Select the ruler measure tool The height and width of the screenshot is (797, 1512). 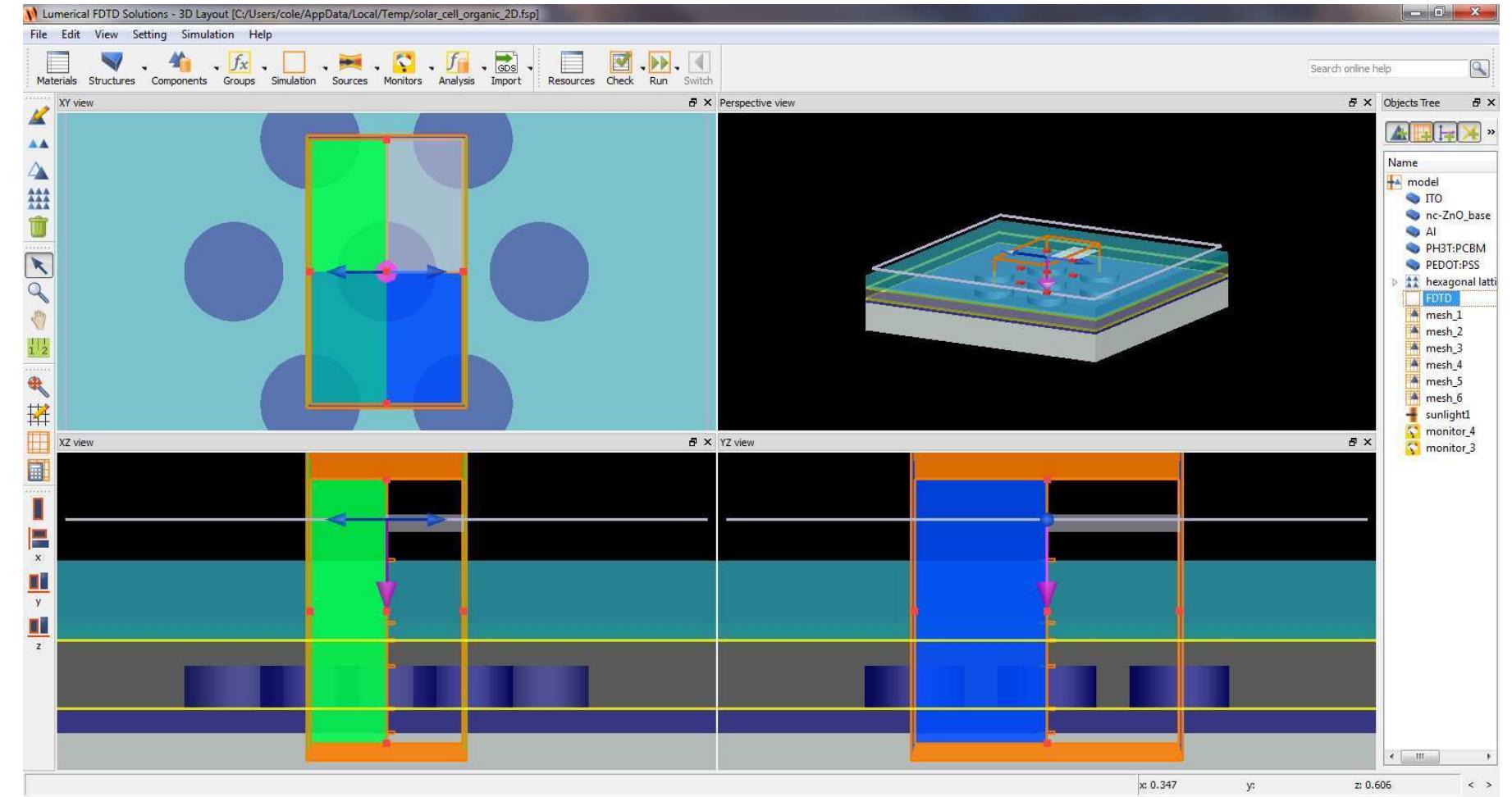point(39,347)
